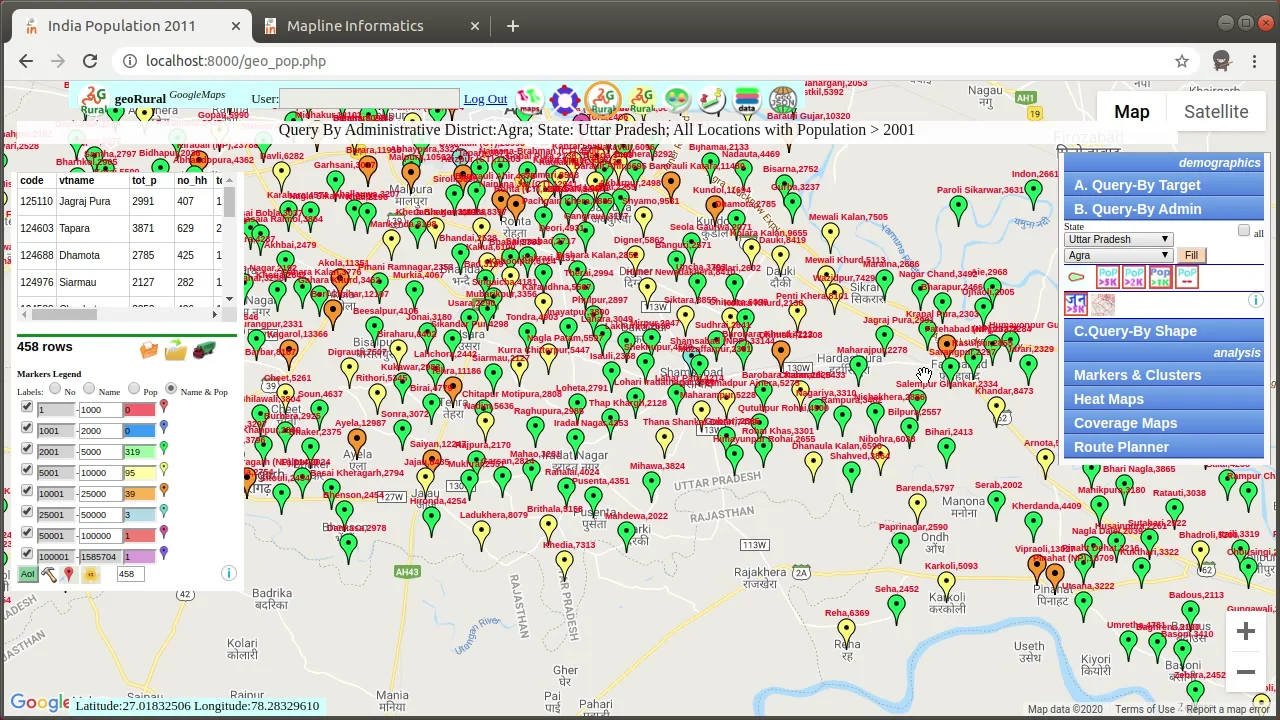The image size is (1280, 720).
Task: Select the 'Name' labels radio button
Action: (x=89, y=389)
